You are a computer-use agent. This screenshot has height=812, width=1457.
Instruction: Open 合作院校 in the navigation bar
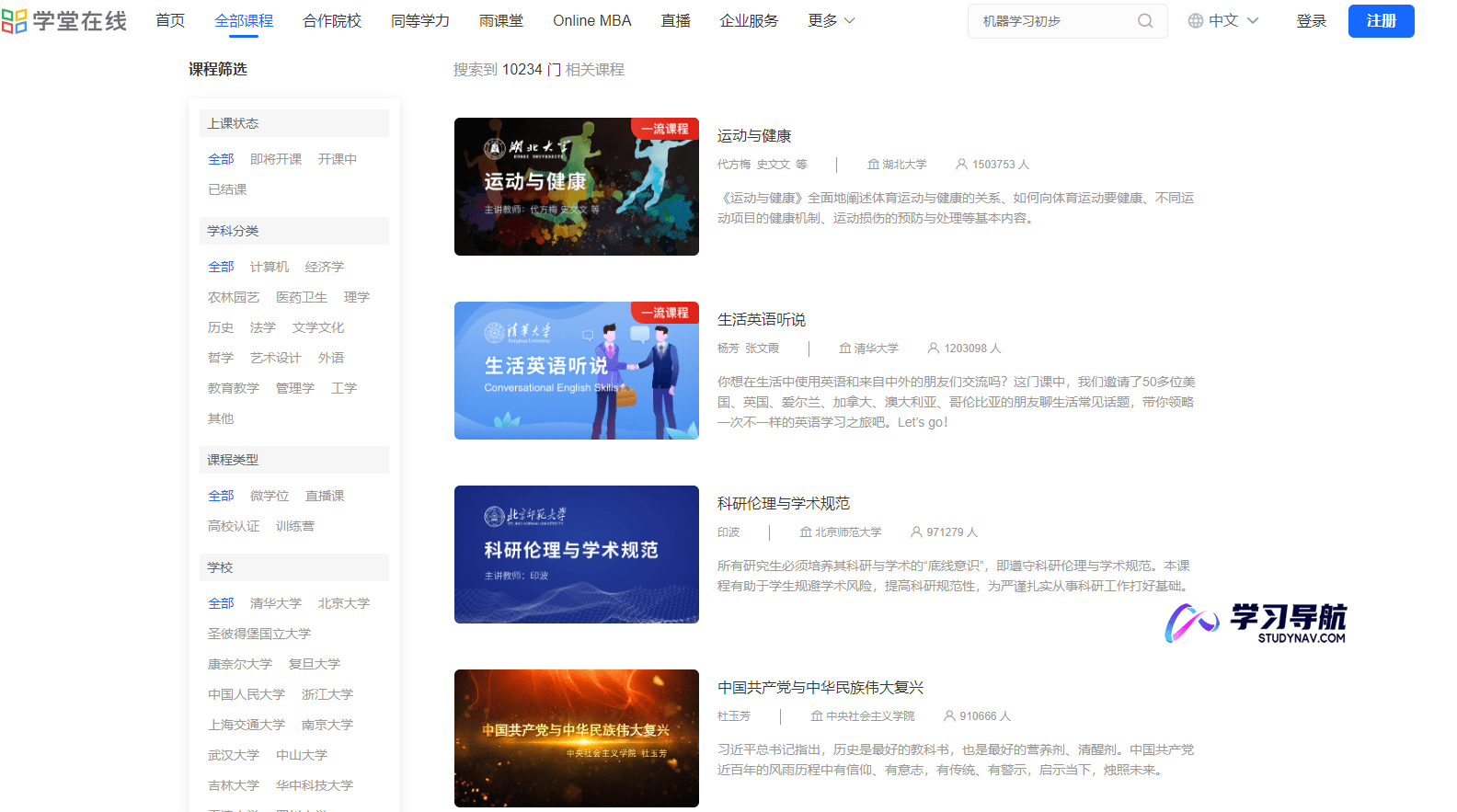332,21
